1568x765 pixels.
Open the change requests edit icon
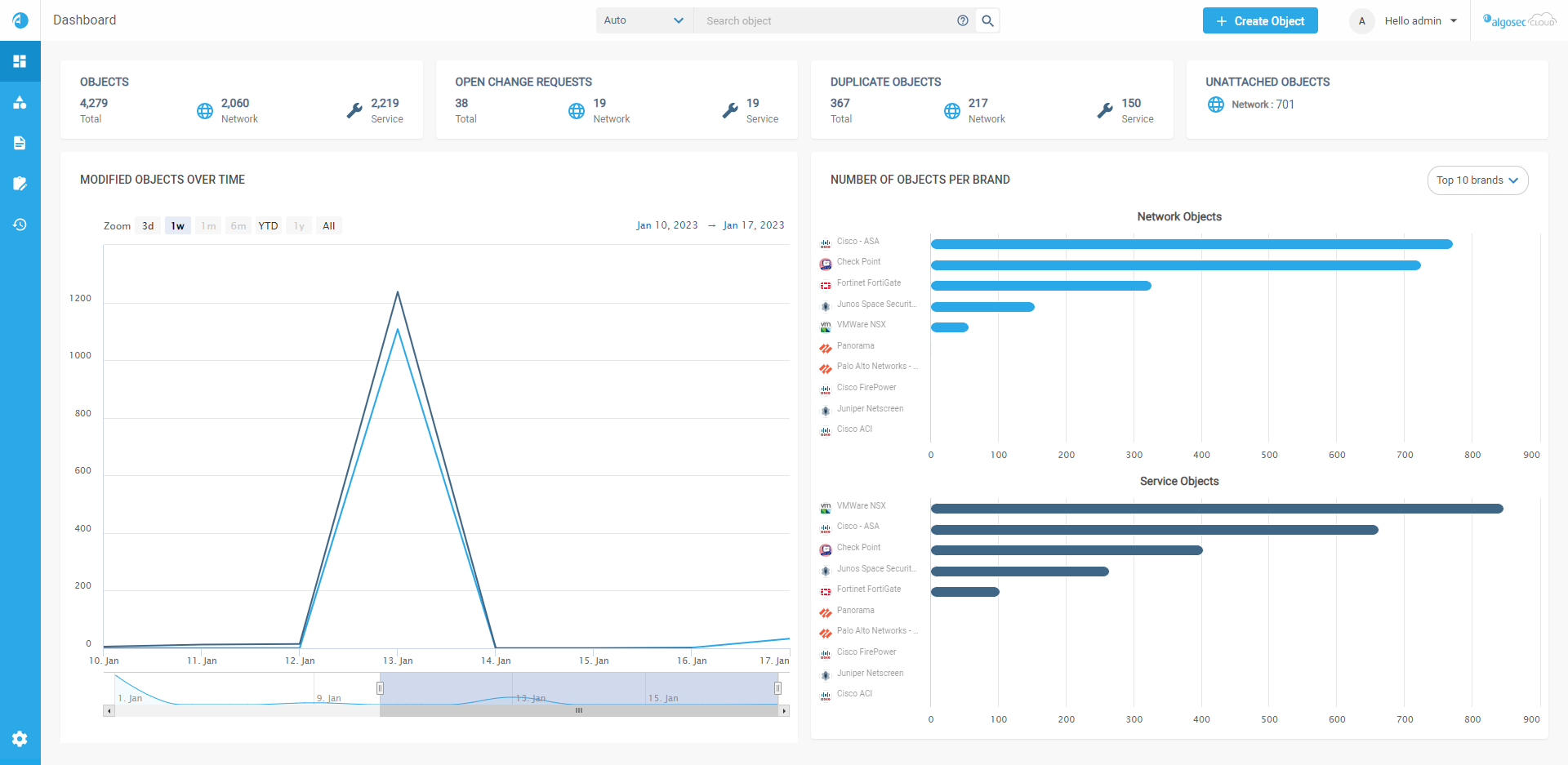click(x=20, y=184)
